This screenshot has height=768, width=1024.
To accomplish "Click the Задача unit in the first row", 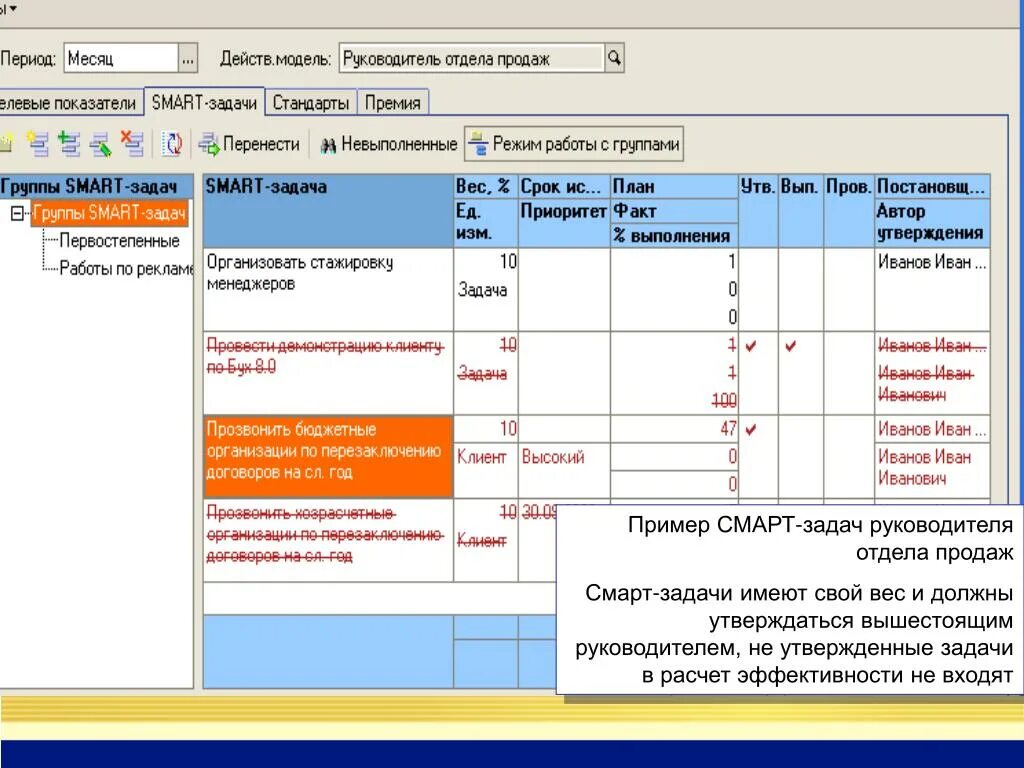I will pyautogui.click(x=483, y=289).
